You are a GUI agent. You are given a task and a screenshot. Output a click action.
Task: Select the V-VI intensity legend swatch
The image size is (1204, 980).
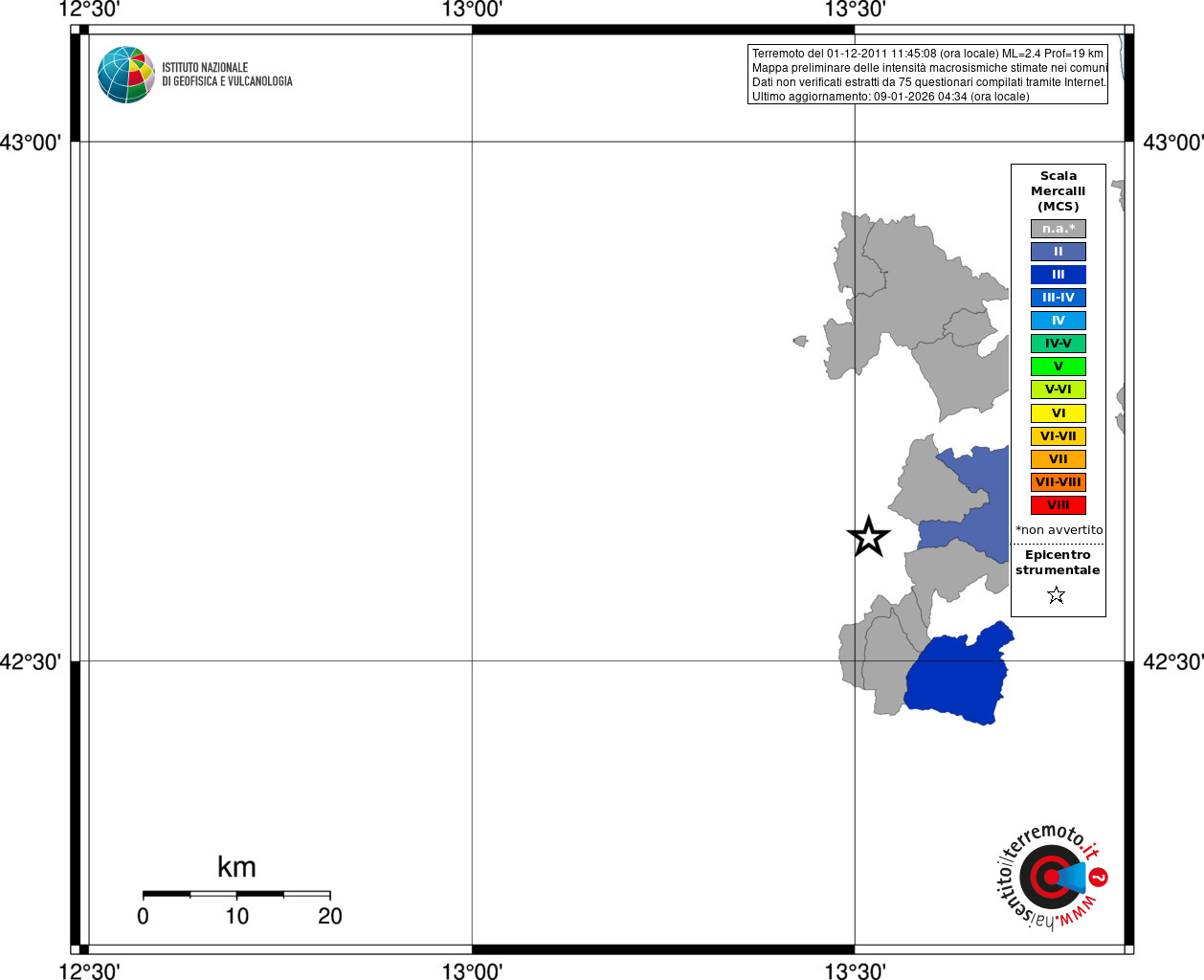[1059, 390]
